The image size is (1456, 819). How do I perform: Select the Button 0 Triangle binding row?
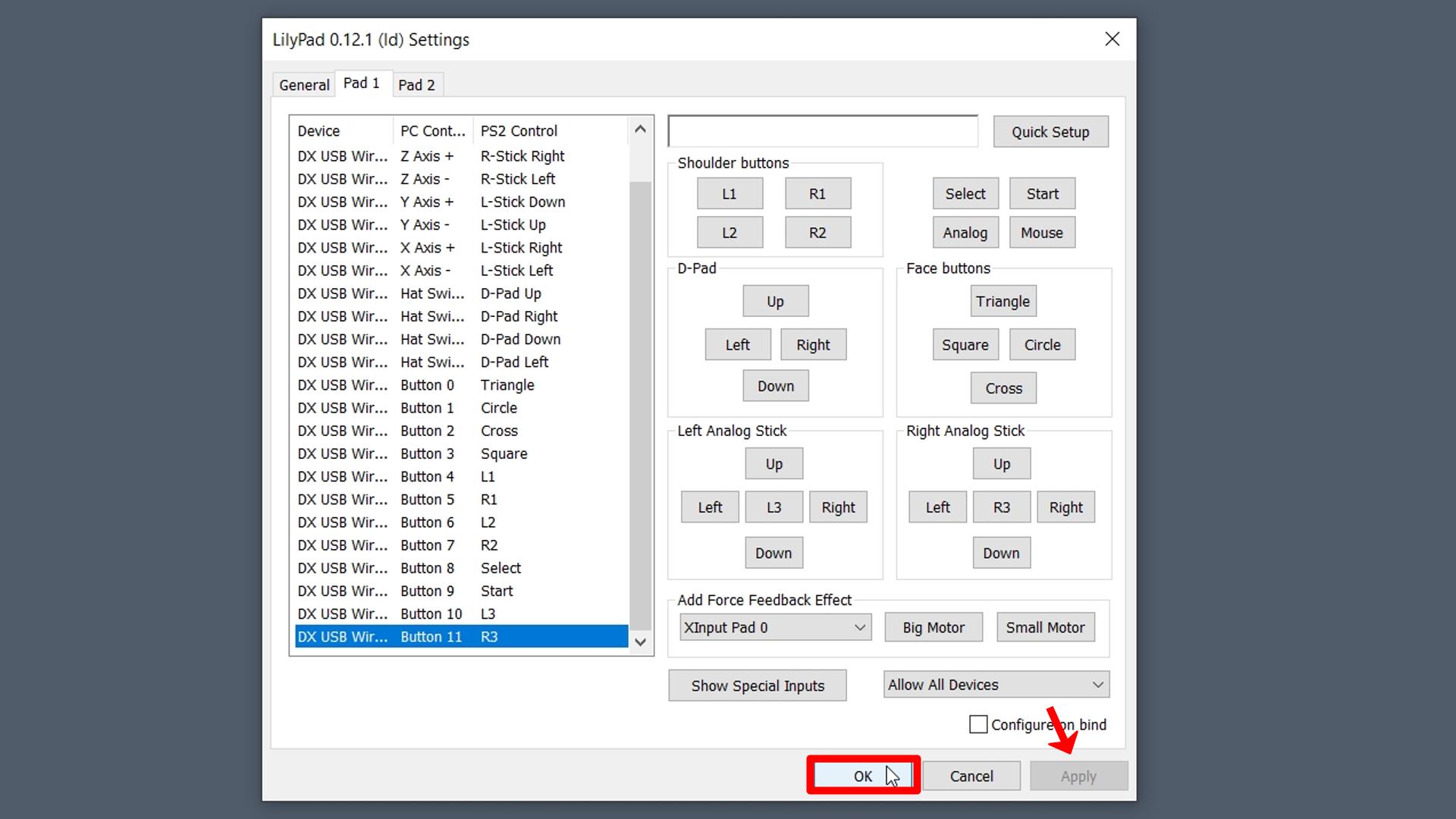(461, 385)
